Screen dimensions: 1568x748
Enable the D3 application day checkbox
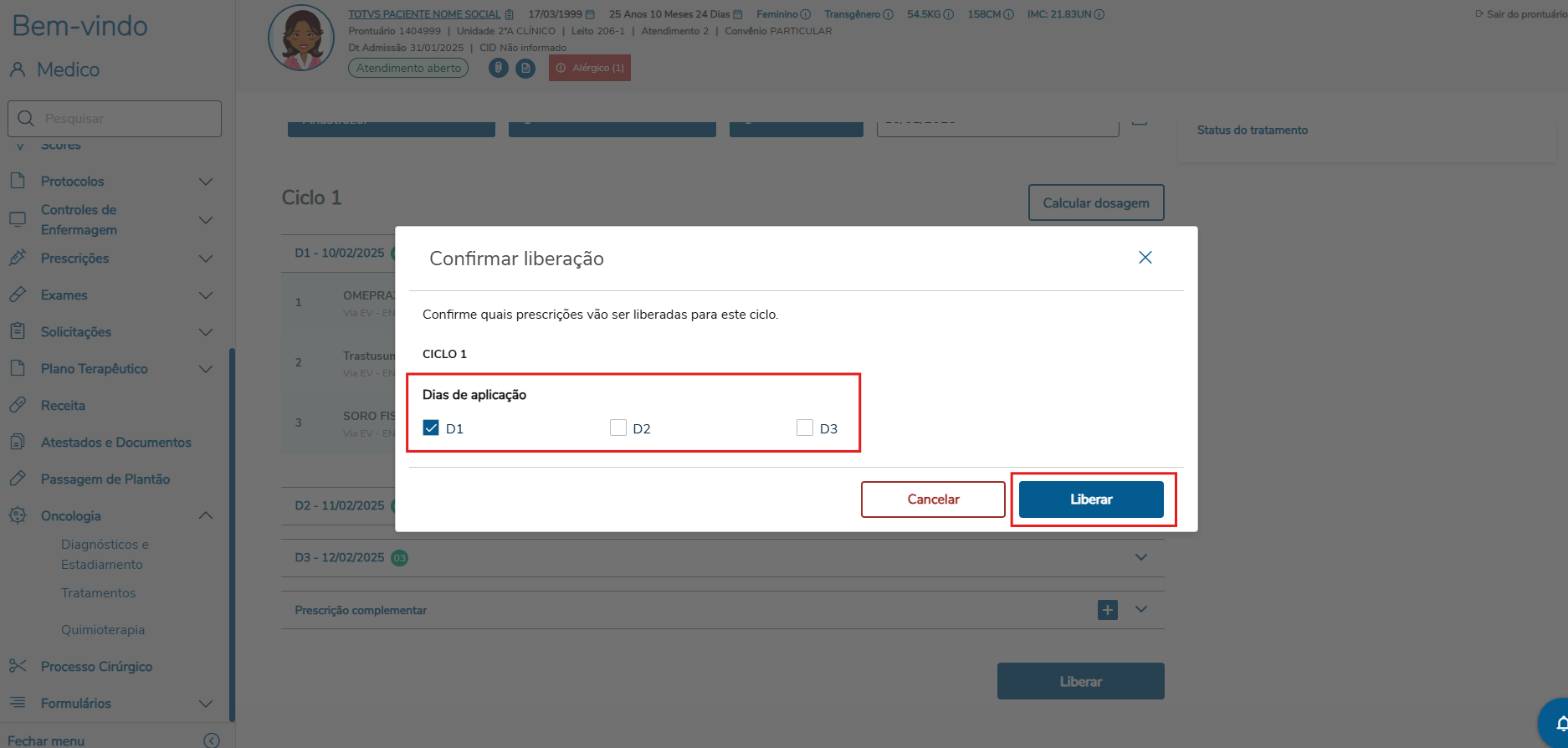[x=805, y=428]
